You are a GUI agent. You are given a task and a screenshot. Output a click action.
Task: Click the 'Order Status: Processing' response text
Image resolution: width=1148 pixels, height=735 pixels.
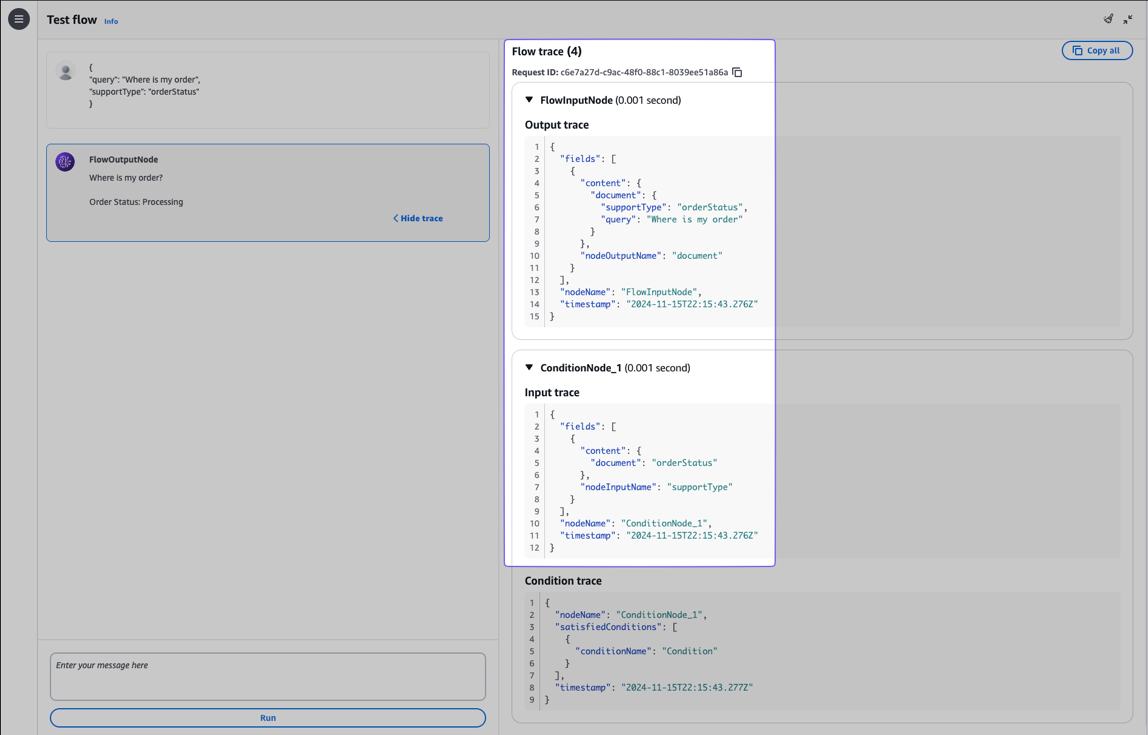pyautogui.click(x=136, y=202)
